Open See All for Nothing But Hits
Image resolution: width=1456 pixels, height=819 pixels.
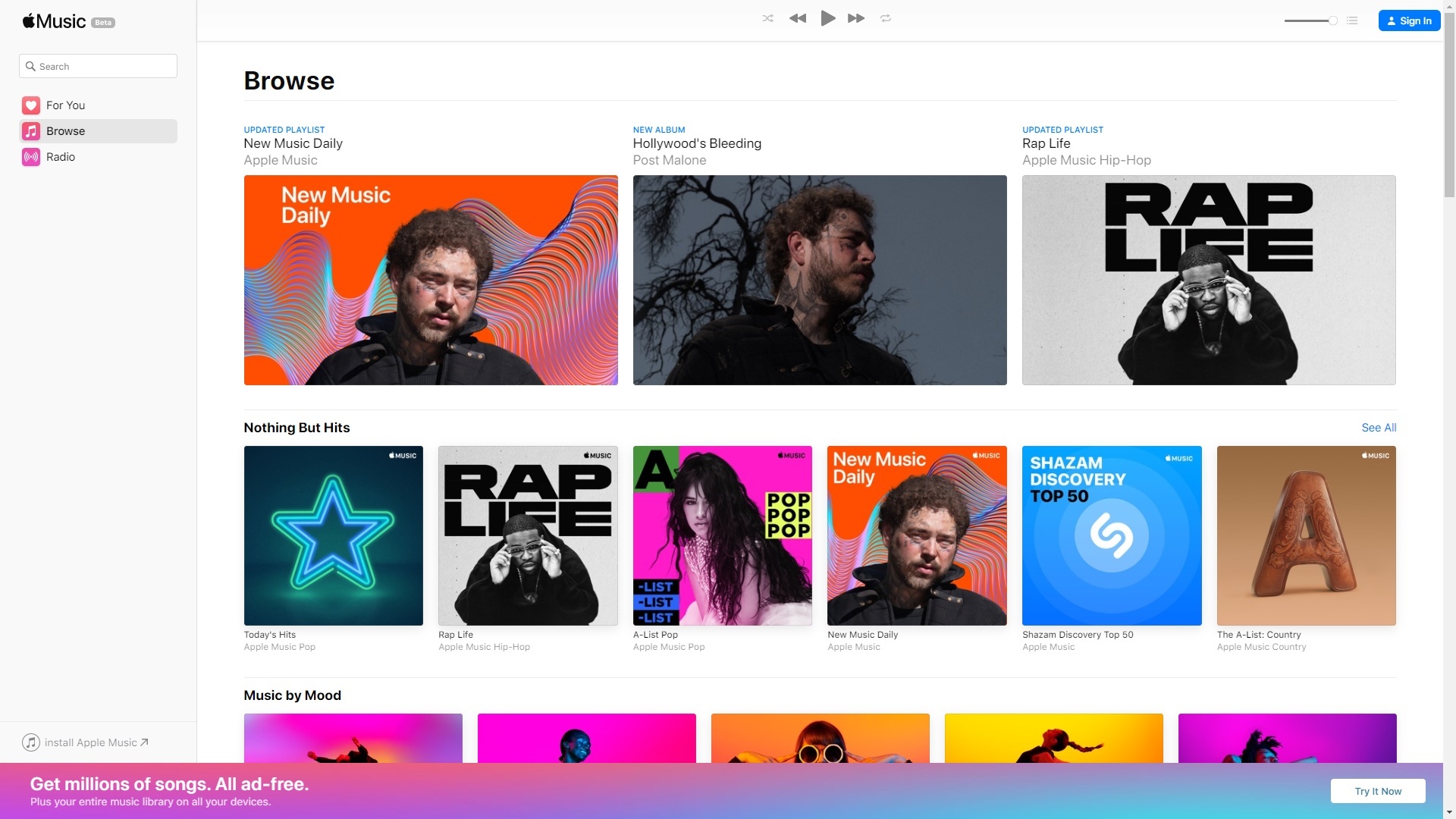[1378, 428]
